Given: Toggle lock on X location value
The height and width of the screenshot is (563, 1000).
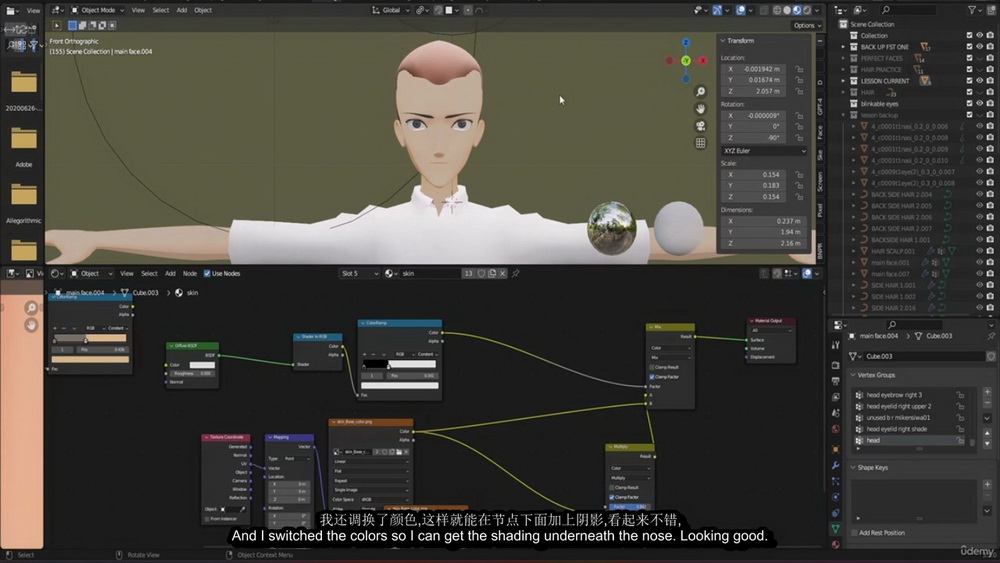Looking at the screenshot, I should click(x=798, y=69).
